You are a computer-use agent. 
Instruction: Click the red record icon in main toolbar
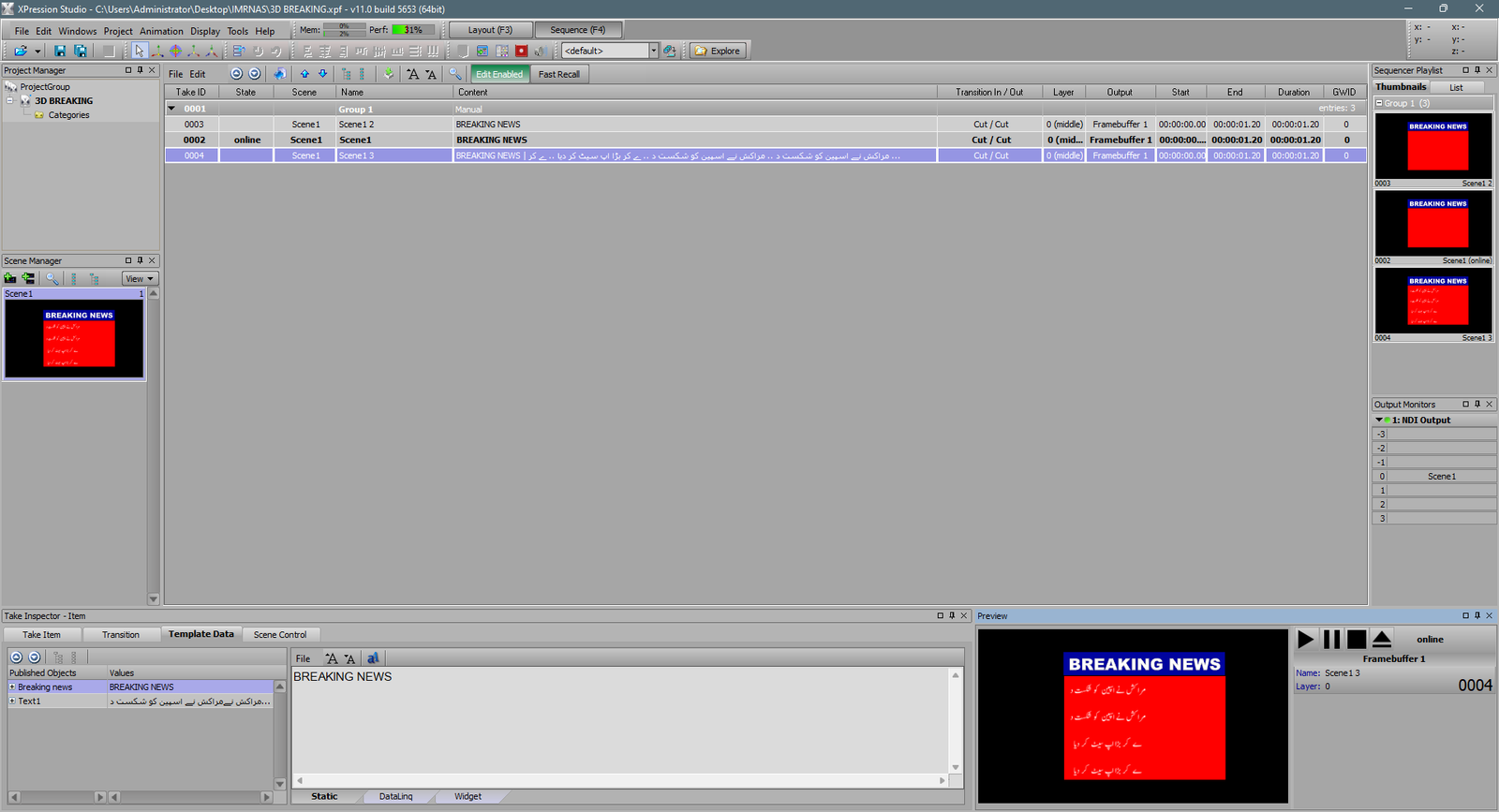pos(522,51)
